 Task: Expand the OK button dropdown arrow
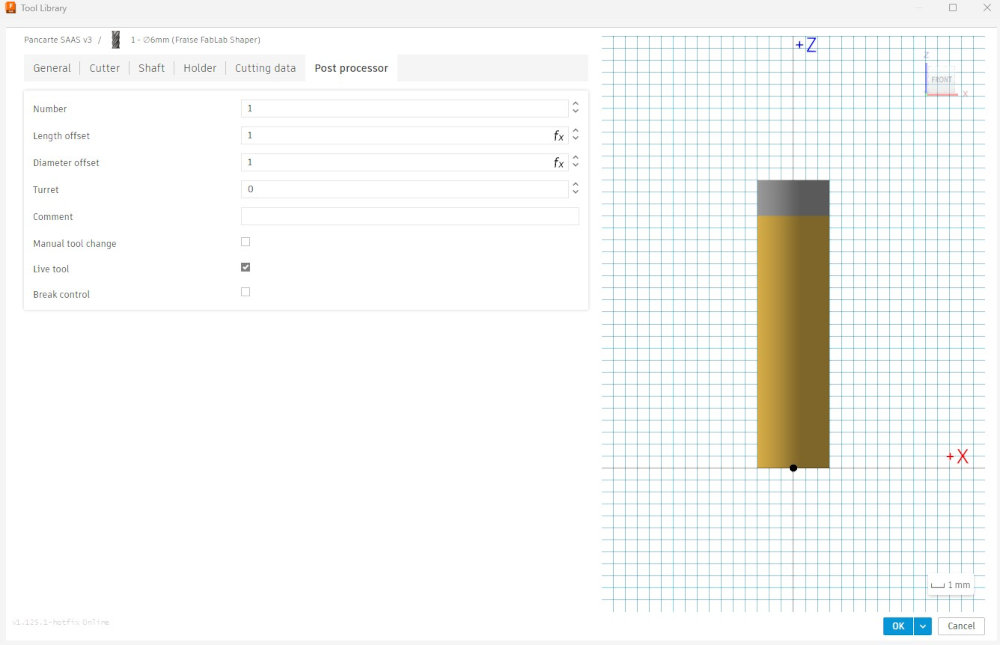(923, 626)
